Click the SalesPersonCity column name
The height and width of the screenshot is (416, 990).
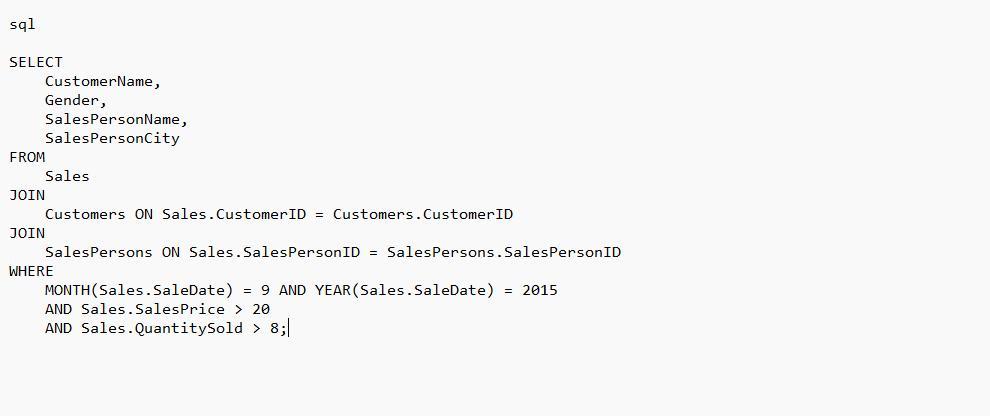(x=112, y=138)
